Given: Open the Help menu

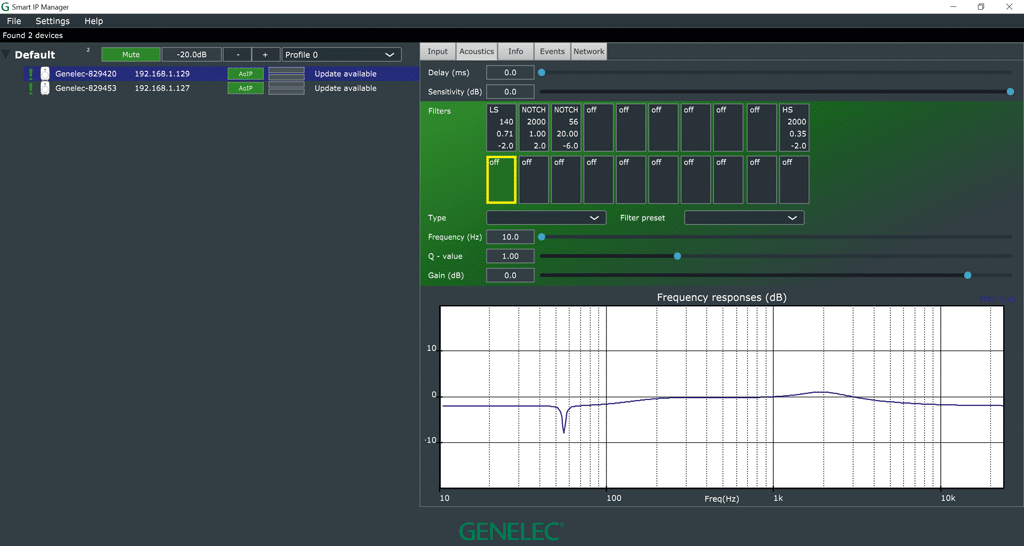Looking at the screenshot, I should tap(93, 21).
